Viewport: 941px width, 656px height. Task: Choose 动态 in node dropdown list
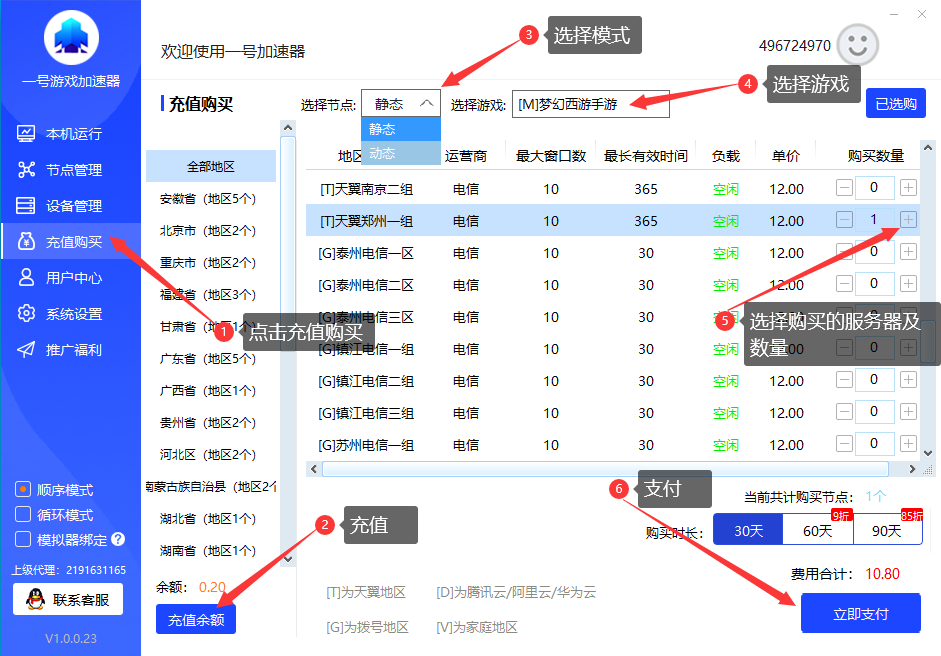tap(401, 153)
